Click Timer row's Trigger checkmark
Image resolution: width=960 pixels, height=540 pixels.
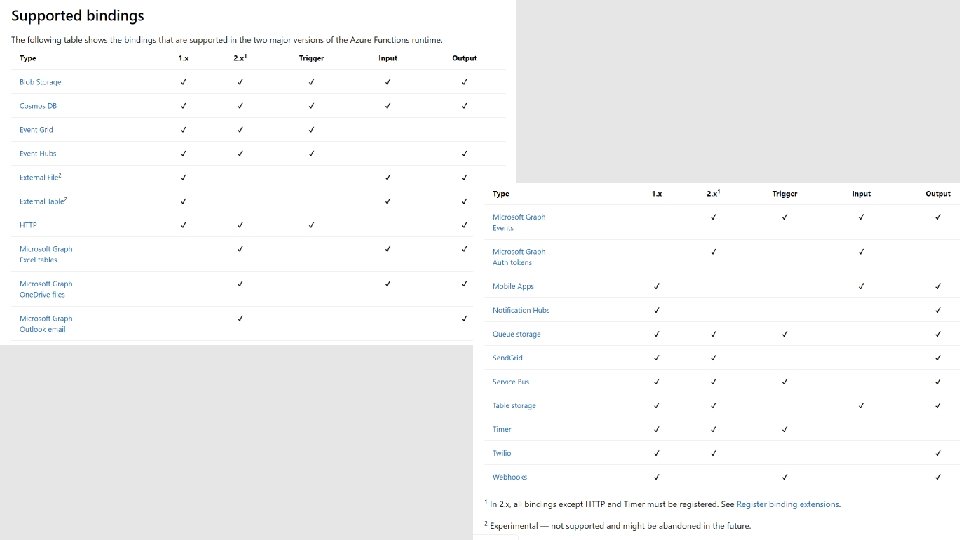784,429
